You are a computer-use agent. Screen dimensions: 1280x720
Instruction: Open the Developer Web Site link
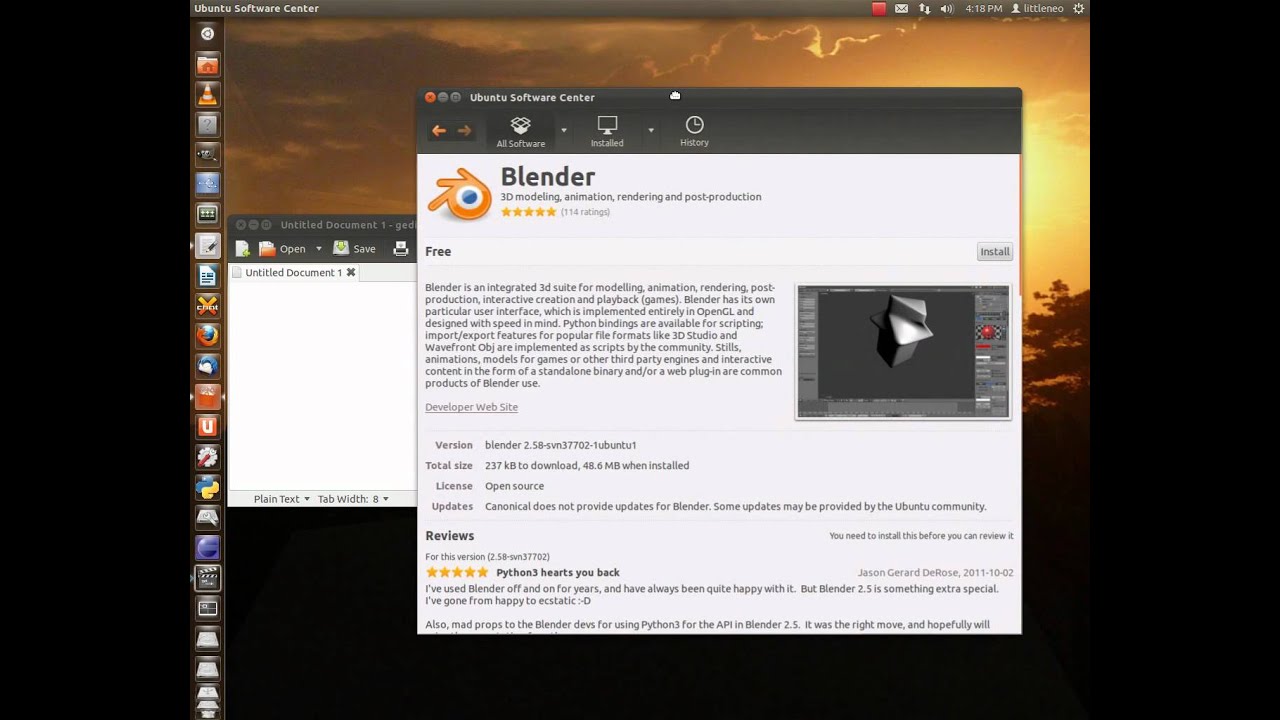coord(471,407)
